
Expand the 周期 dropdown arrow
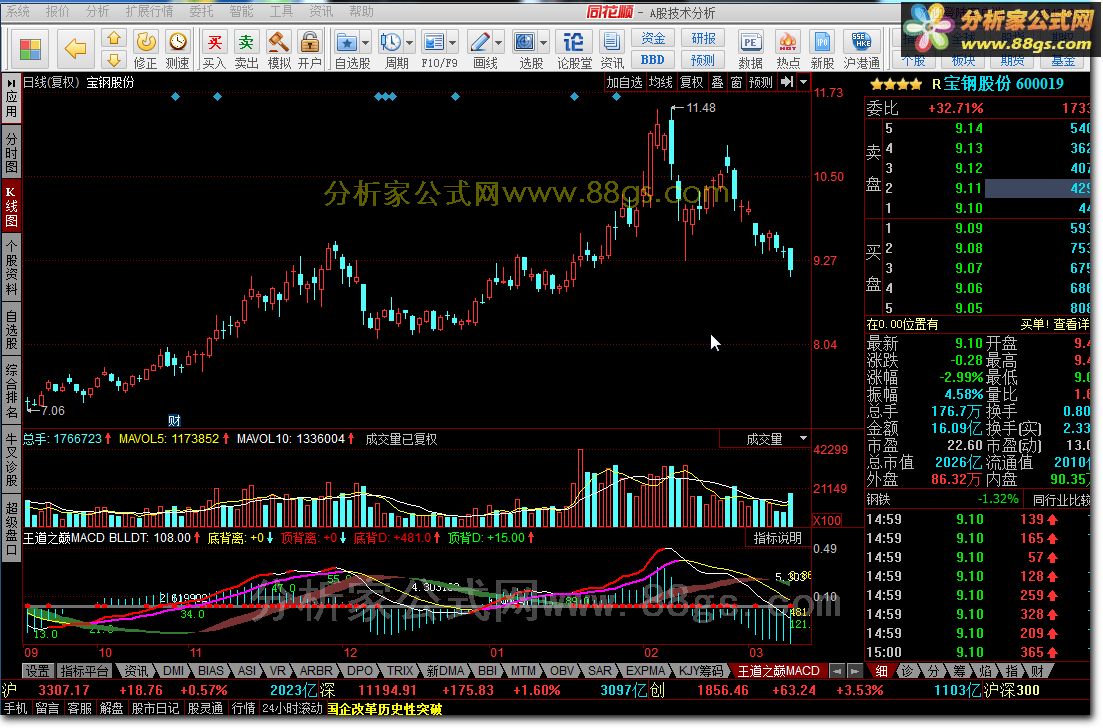tap(409, 42)
